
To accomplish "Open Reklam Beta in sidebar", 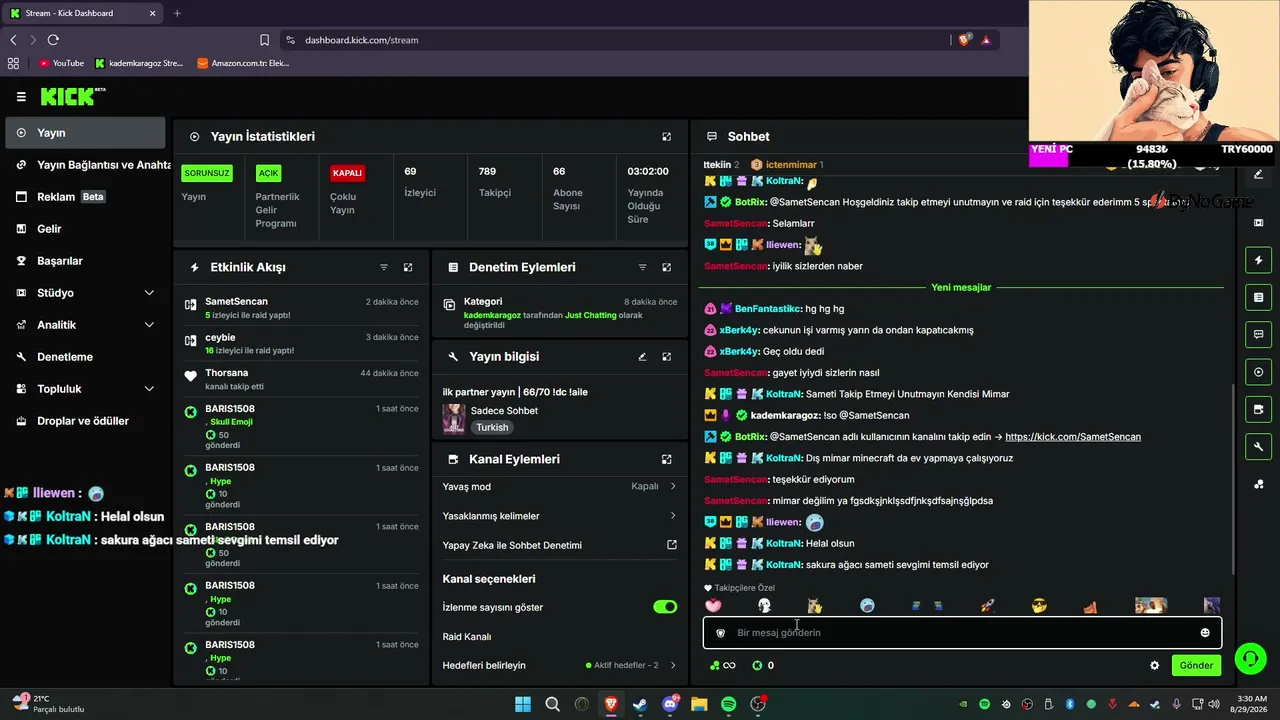I will [x=85, y=197].
